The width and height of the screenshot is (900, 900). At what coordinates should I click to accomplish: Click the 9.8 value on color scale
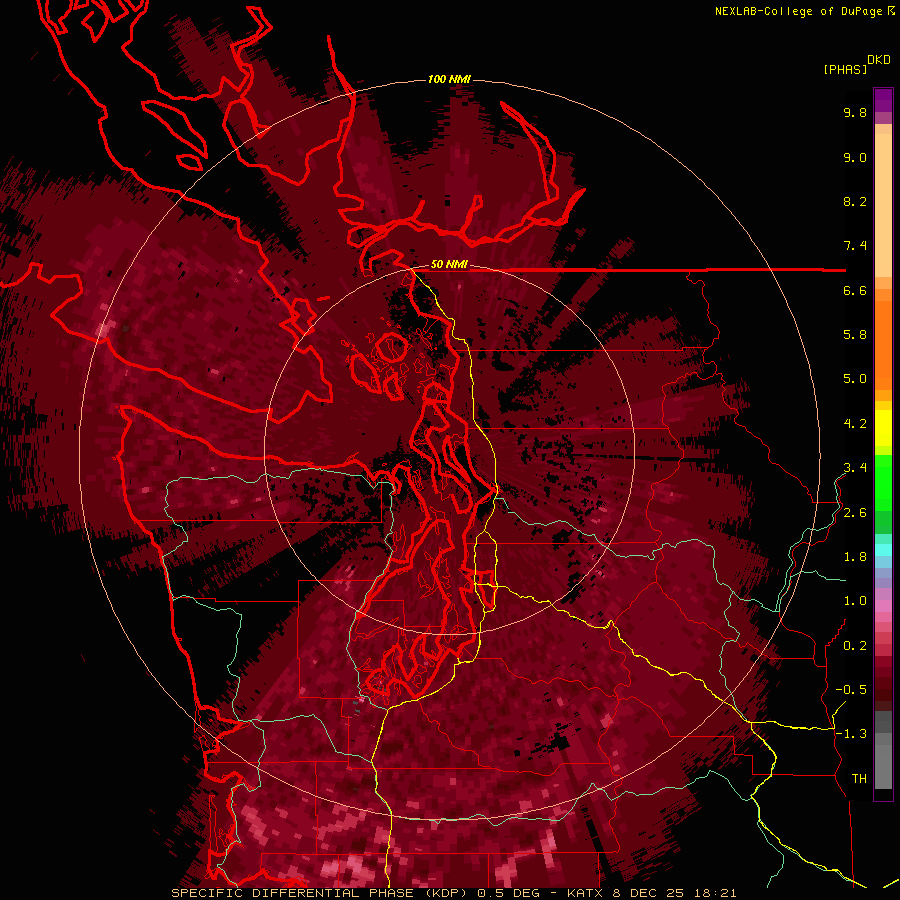pyautogui.click(x=855, y=112)
